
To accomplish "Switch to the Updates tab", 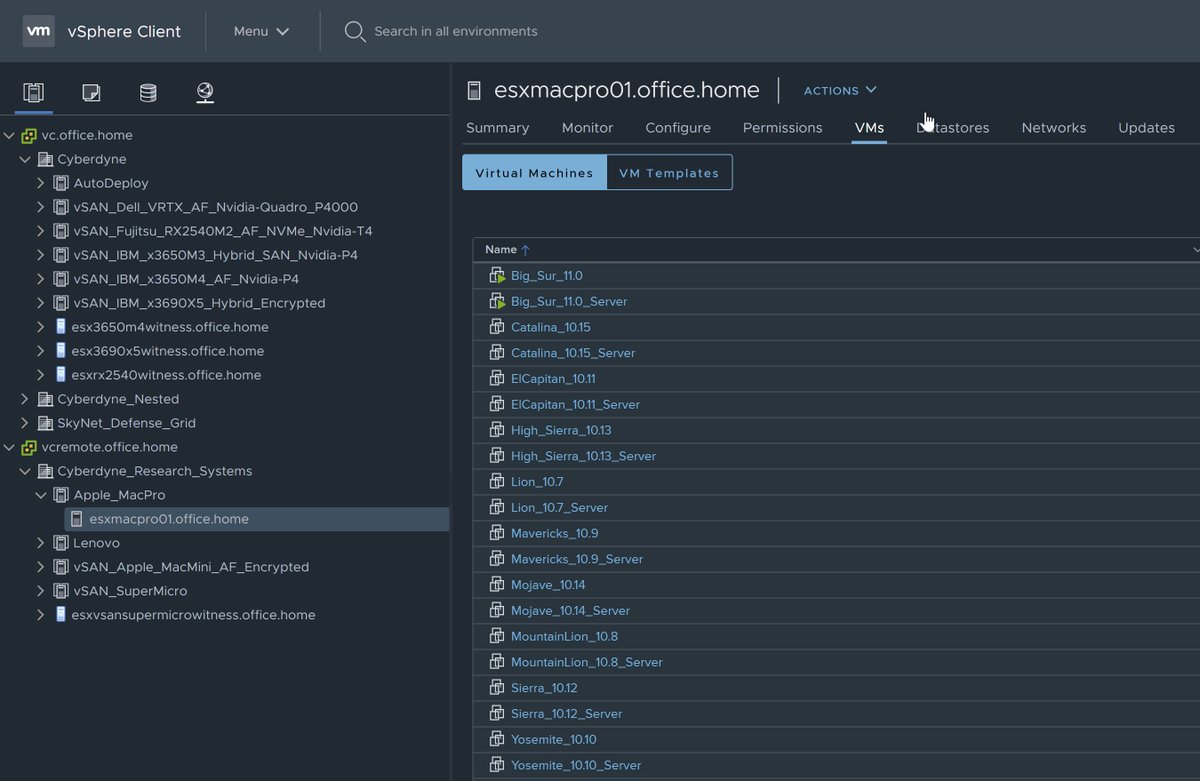I will [x=1146, y=128].
